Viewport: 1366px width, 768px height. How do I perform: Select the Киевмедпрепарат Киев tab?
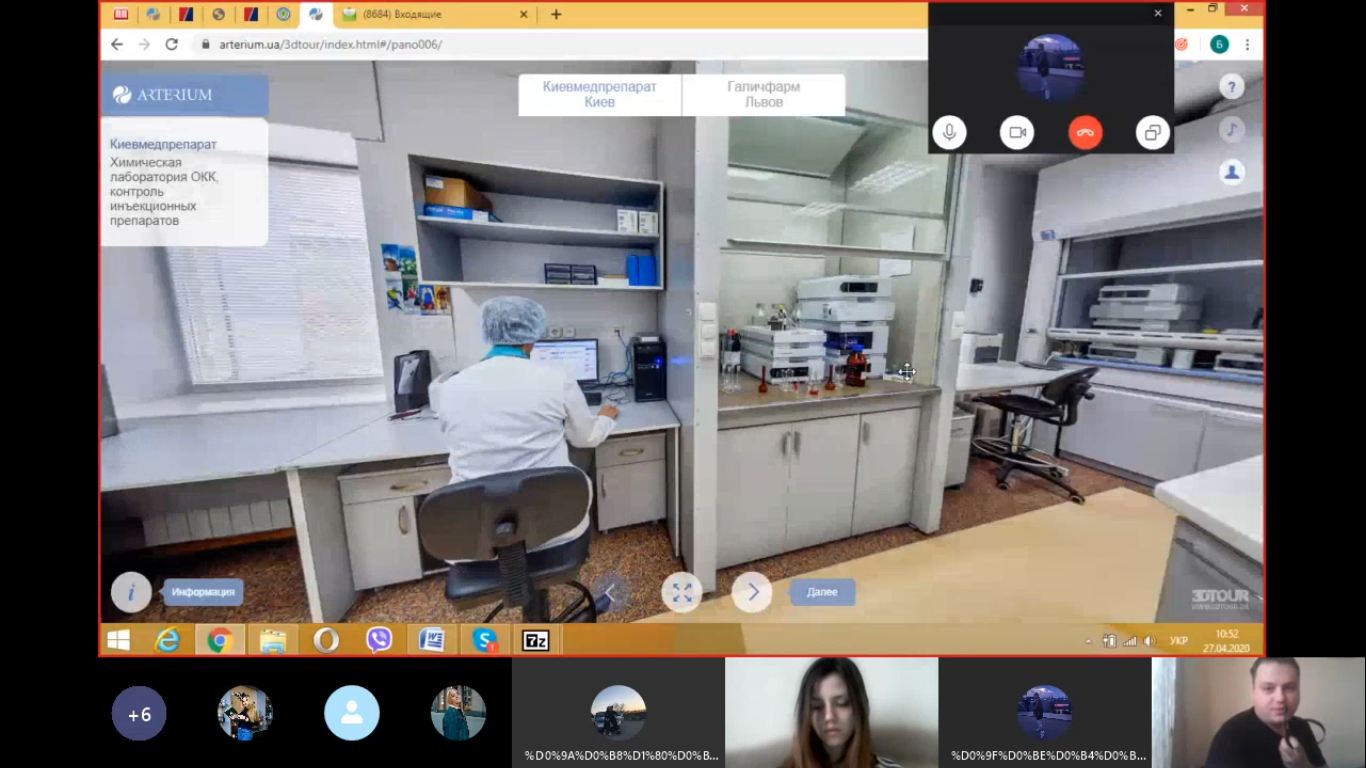pyautogui.click(x=600, y=95)
